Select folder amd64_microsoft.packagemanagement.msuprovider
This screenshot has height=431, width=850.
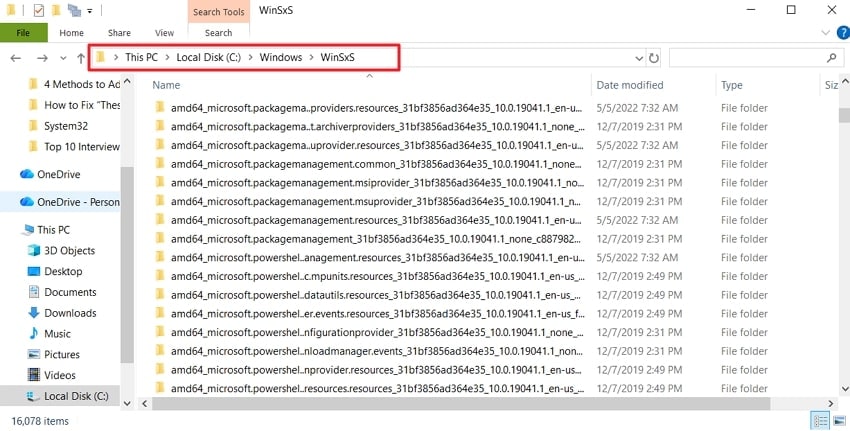point(369,201)
